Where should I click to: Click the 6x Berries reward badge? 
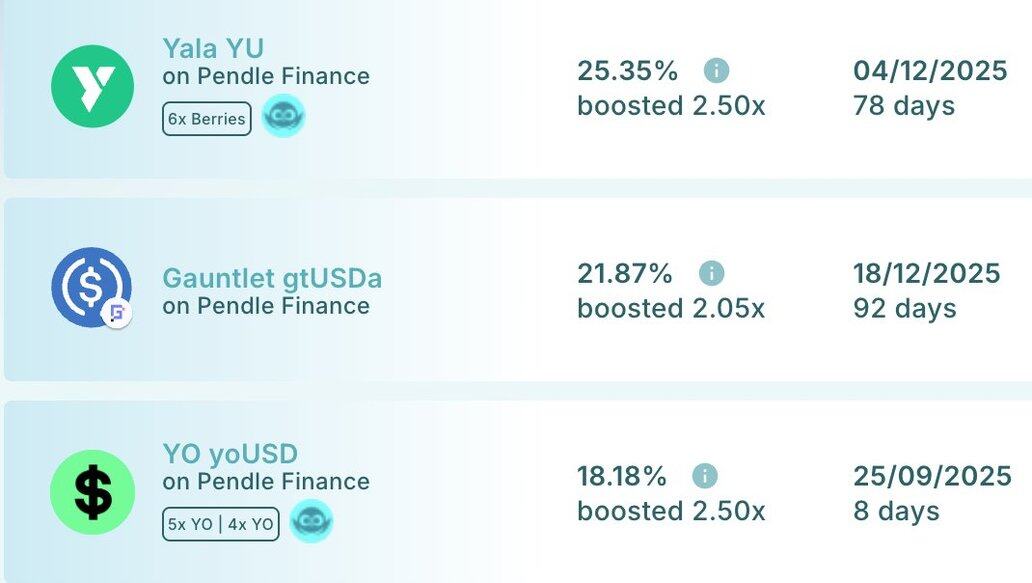[207, 118]
